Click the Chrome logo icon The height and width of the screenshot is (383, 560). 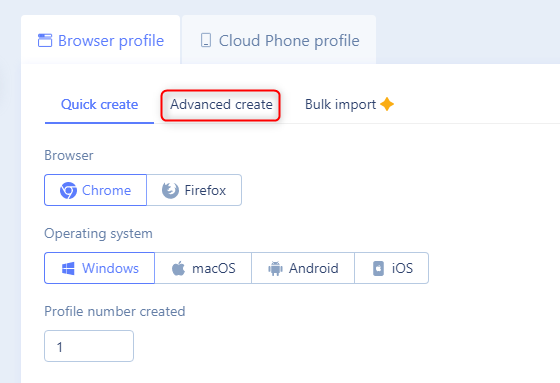coord(68,190)
